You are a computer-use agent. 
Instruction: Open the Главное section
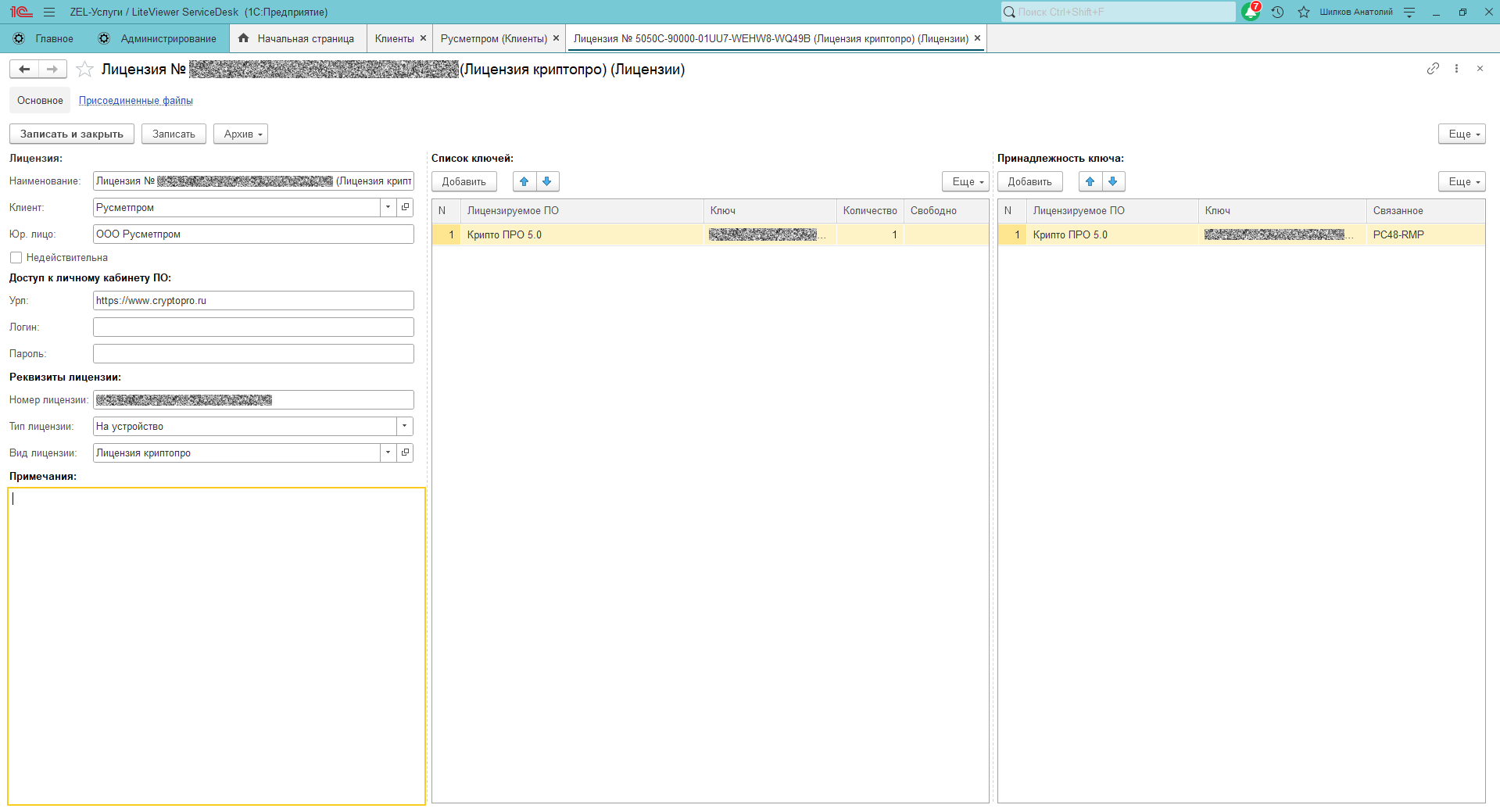pyautogui.click(x=54, y=38)
